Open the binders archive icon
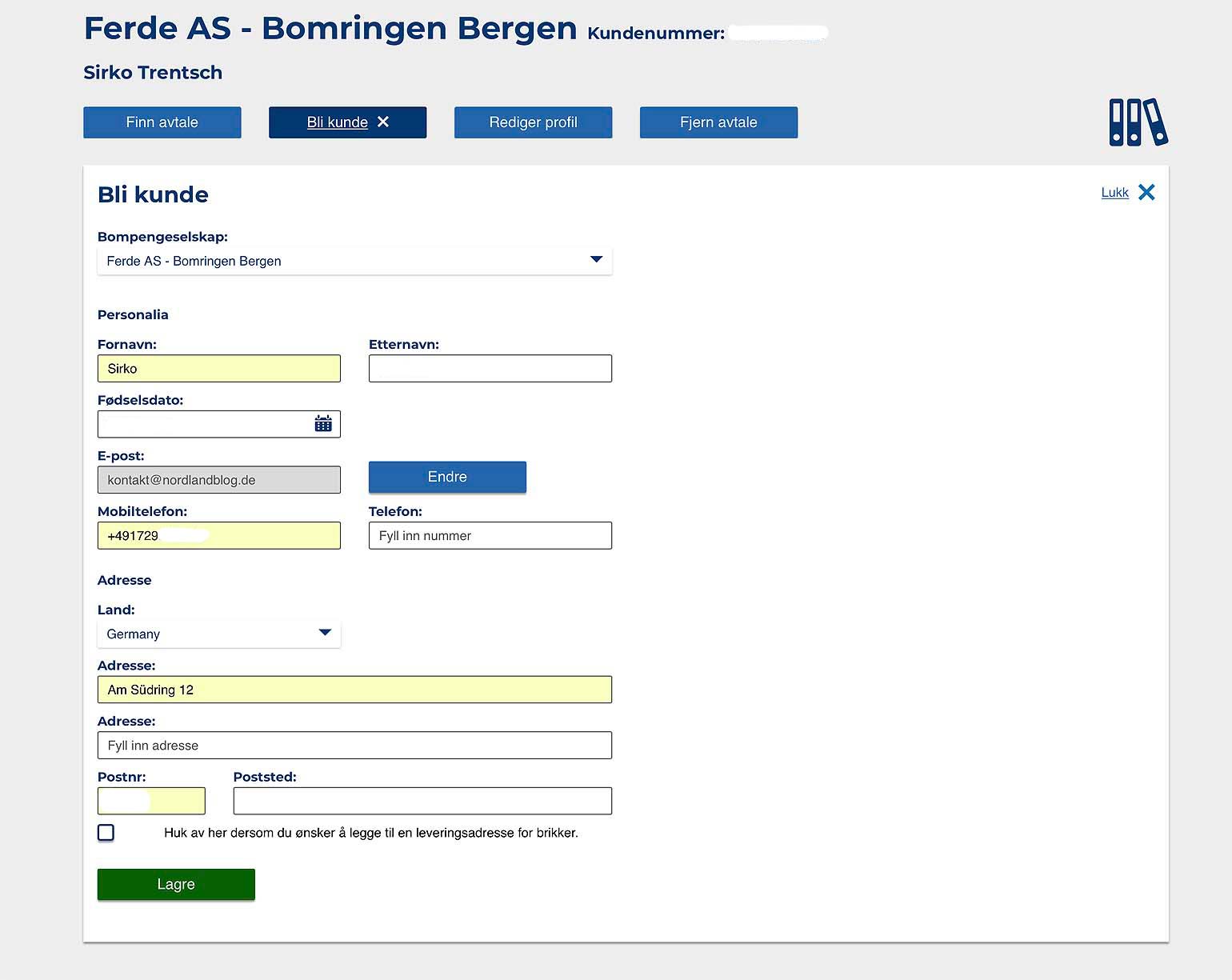This screenshot has height=980, width=1232. 1138,122
